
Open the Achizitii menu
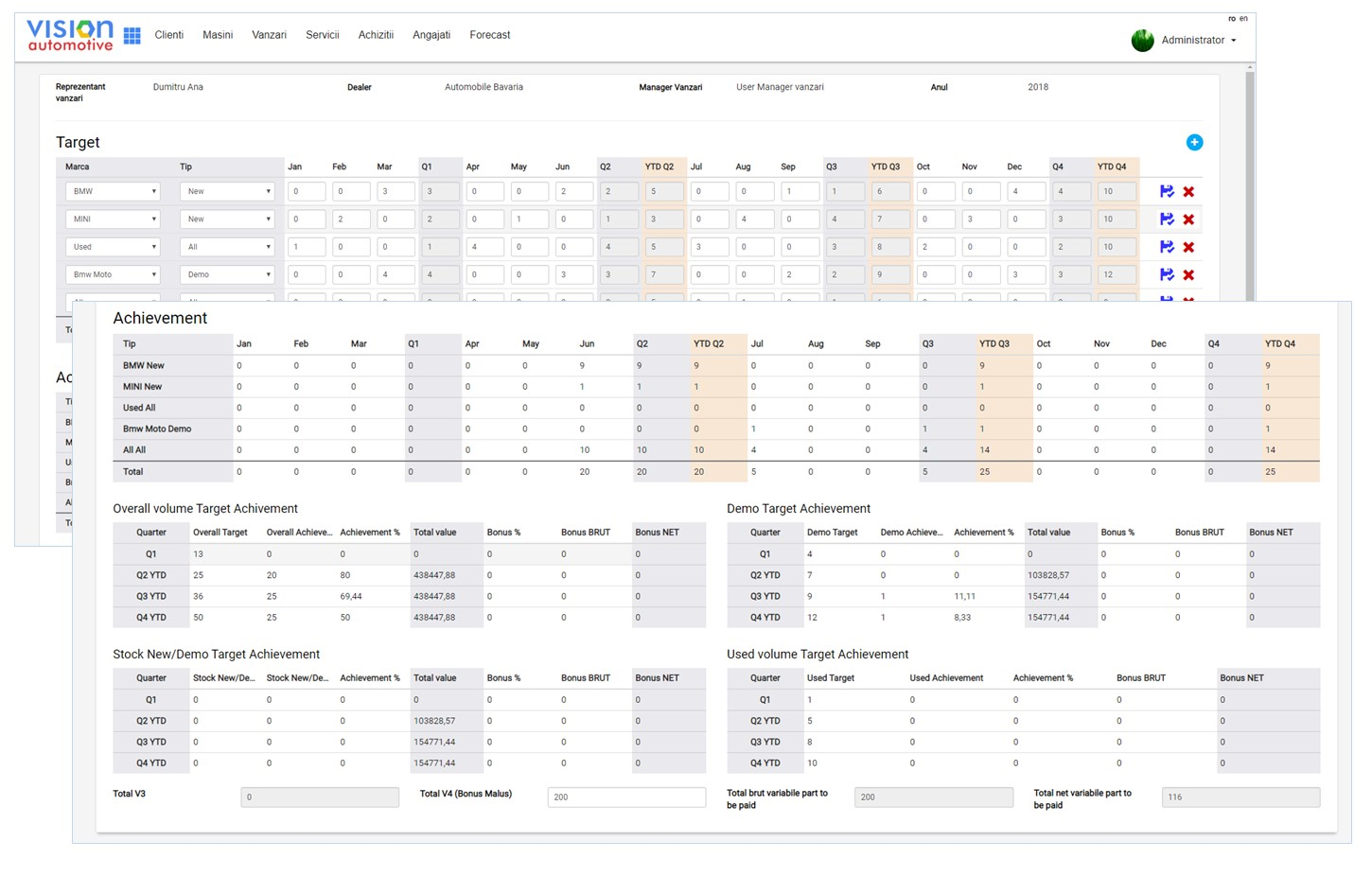pyautogui.click(x=376, y=35)
